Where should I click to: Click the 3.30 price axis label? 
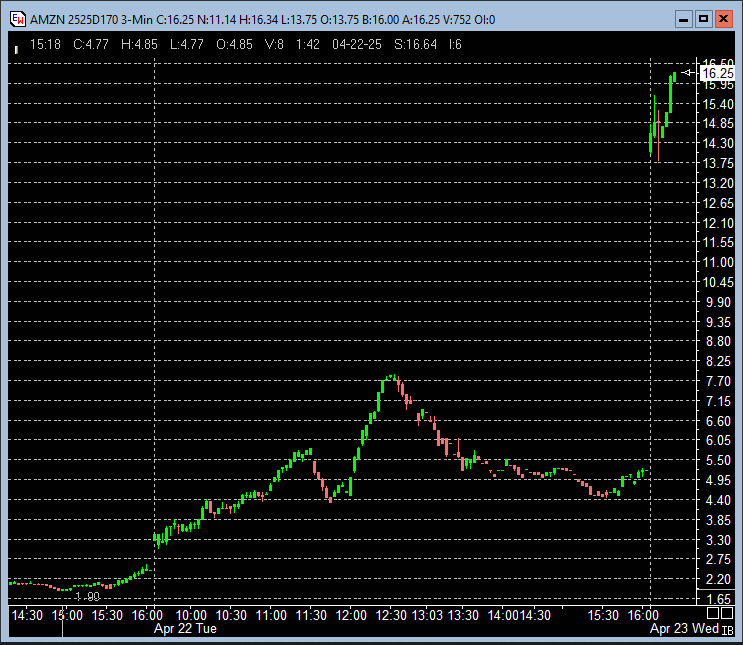(718, 540)
